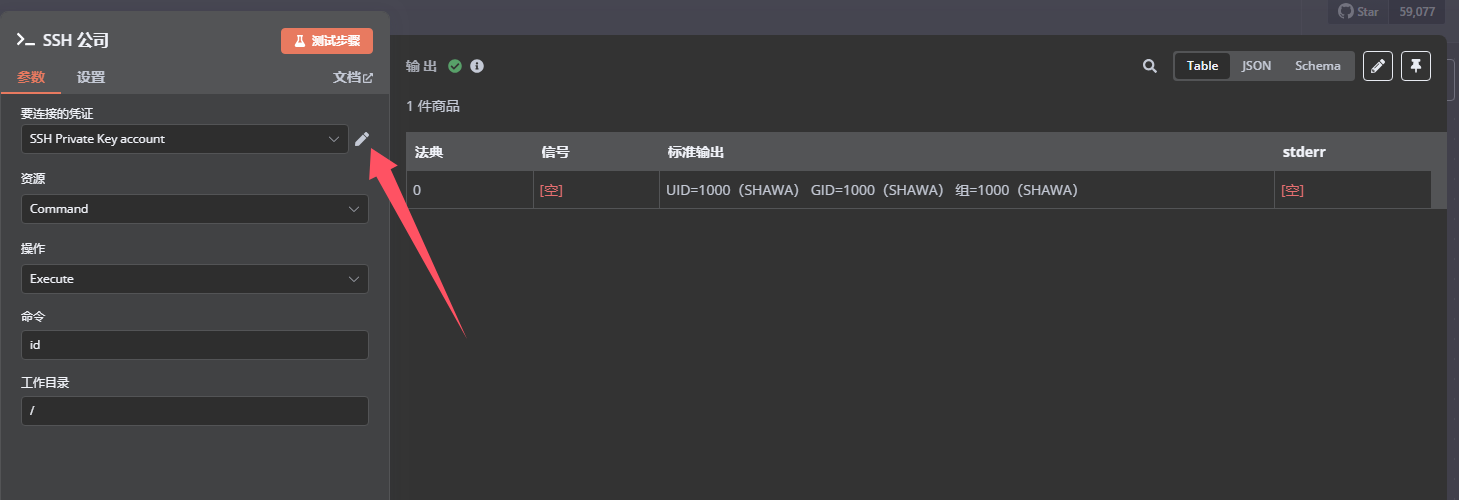The image size is (1459, 500).
Task: Switch to the 设置 tab
Action: 91,77
